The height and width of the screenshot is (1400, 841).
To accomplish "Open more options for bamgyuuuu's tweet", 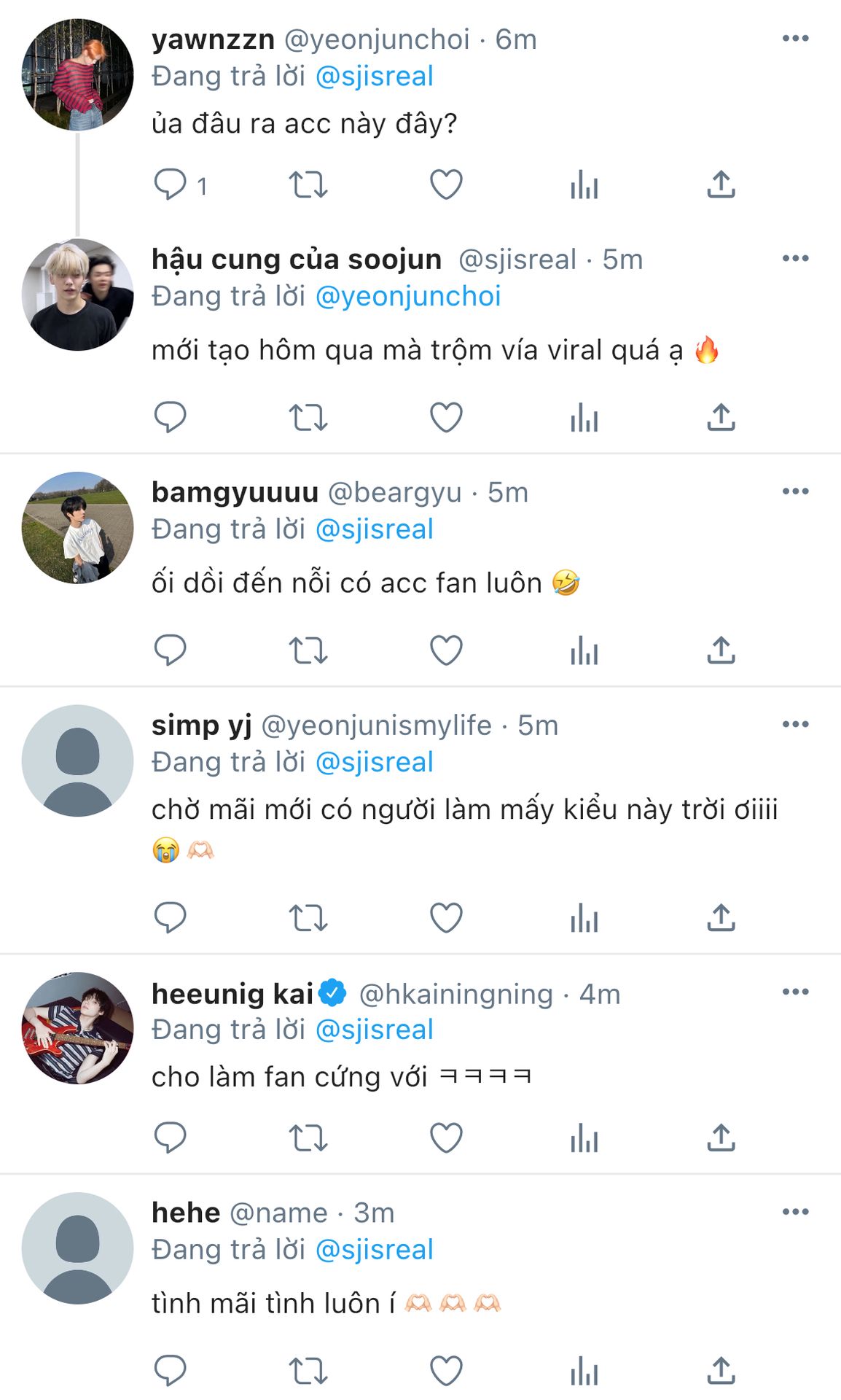I will click(795, 491).
